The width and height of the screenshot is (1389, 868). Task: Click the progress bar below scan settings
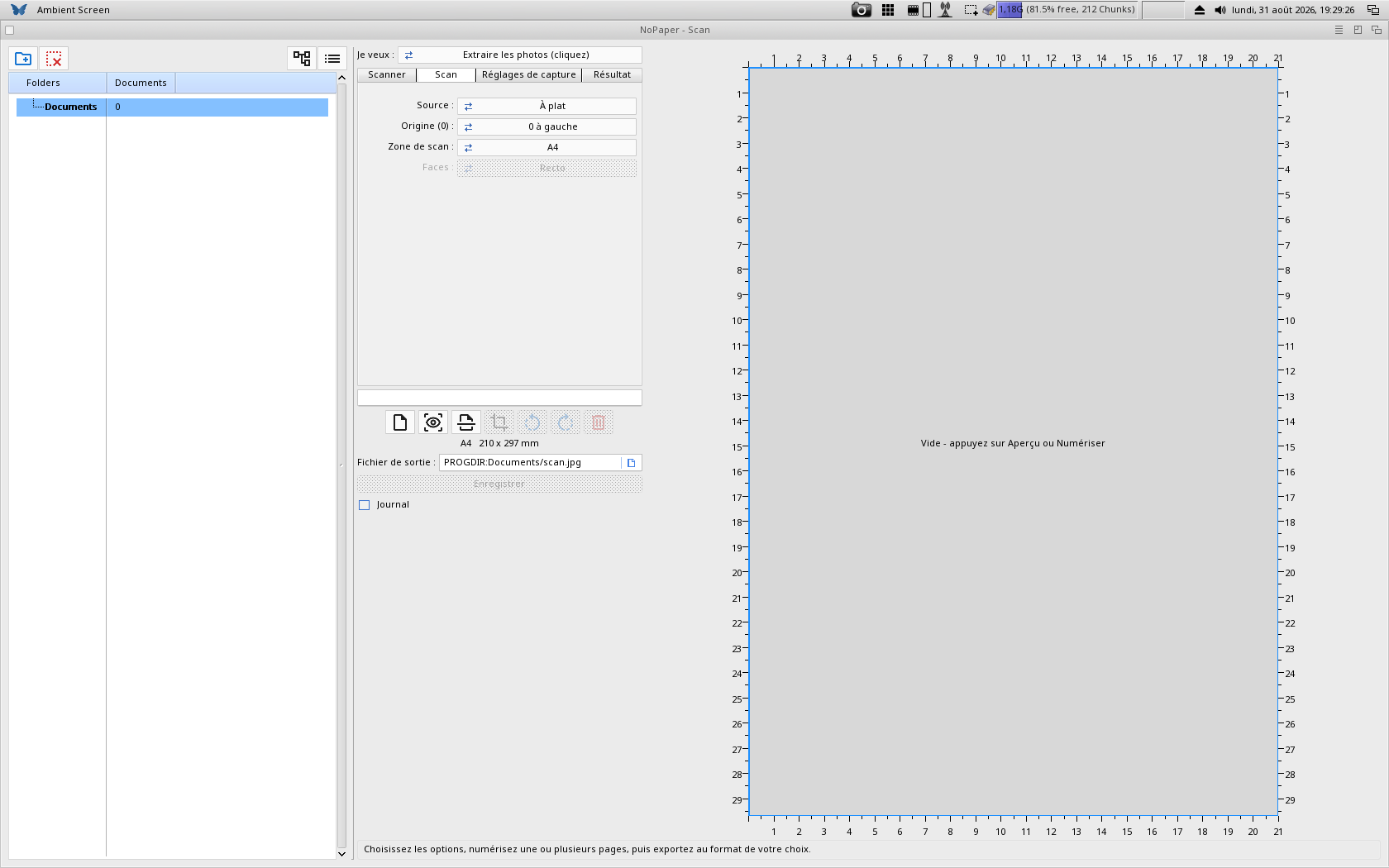point(499,398)
